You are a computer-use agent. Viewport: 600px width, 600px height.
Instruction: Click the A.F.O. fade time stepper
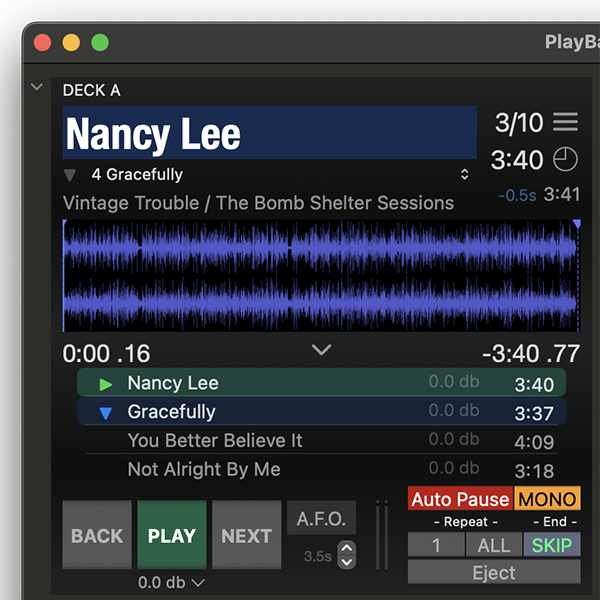tap(347, 554)
